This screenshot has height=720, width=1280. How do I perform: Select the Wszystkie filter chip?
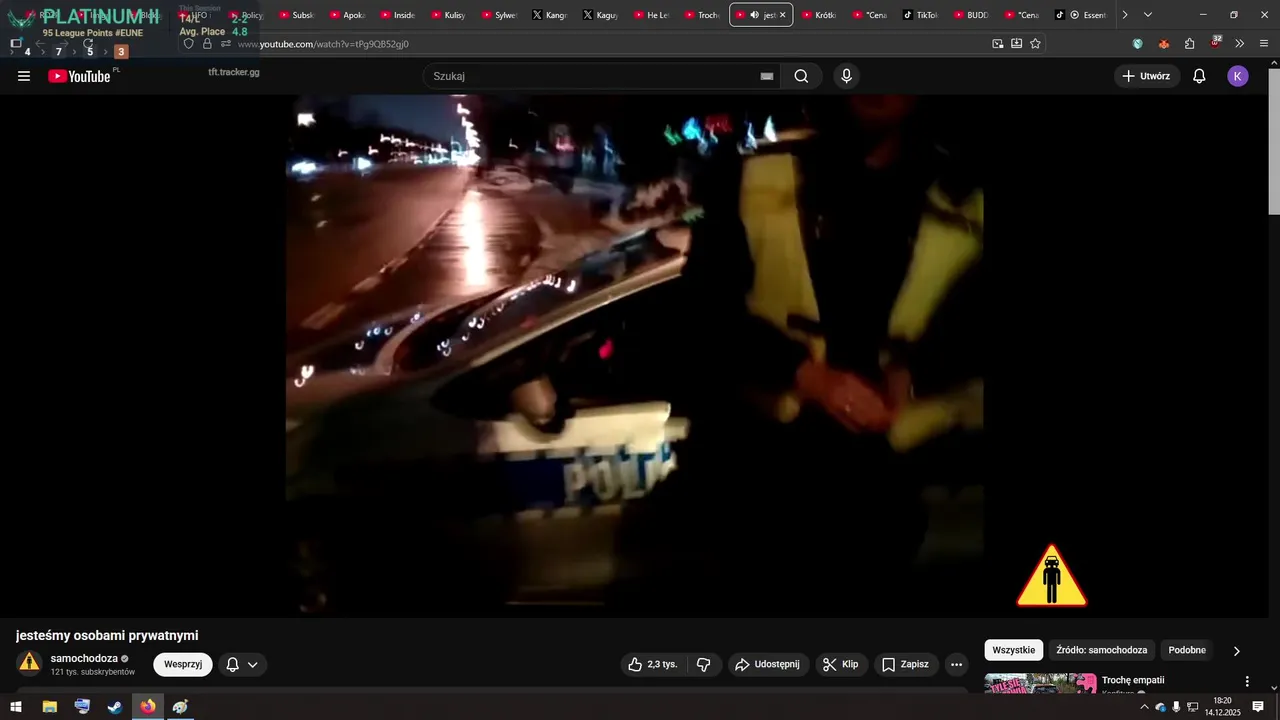point(1014,650)
